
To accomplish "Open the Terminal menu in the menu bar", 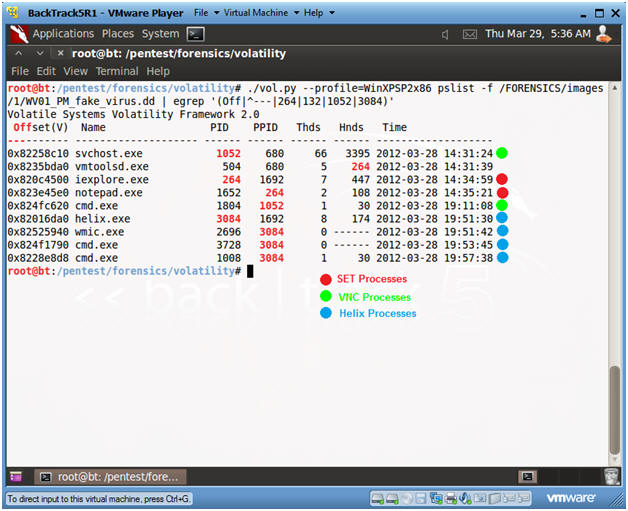I will coord(117,72).
